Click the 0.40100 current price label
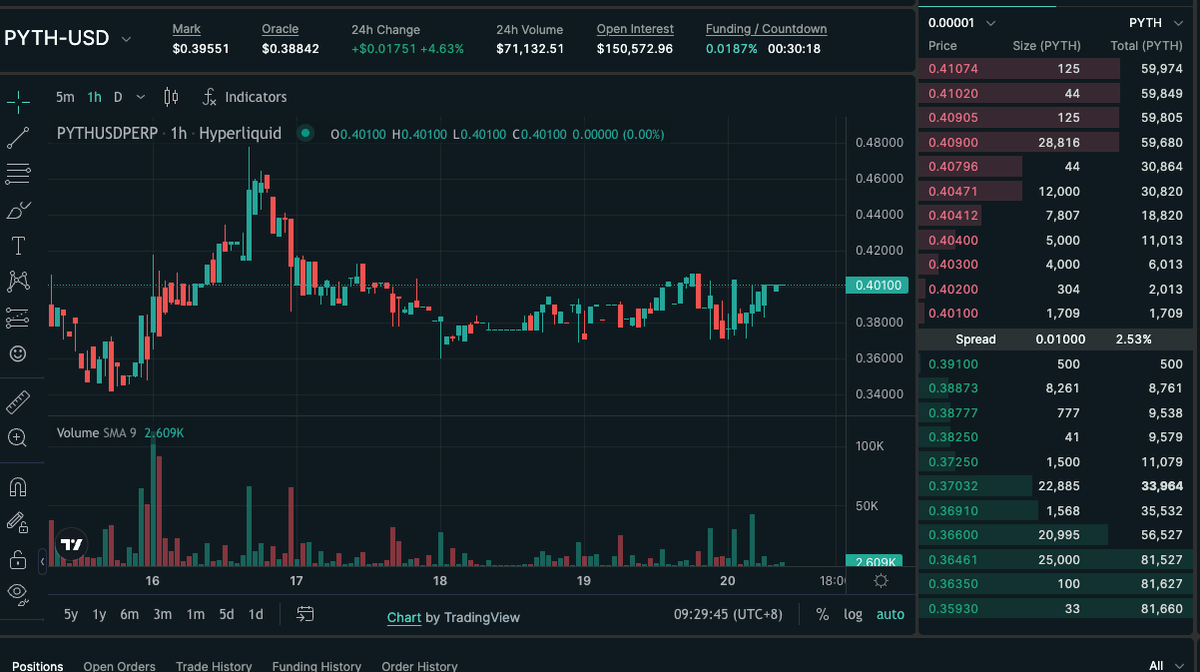Screen dimensions: 1200x672 coord(877,285)
